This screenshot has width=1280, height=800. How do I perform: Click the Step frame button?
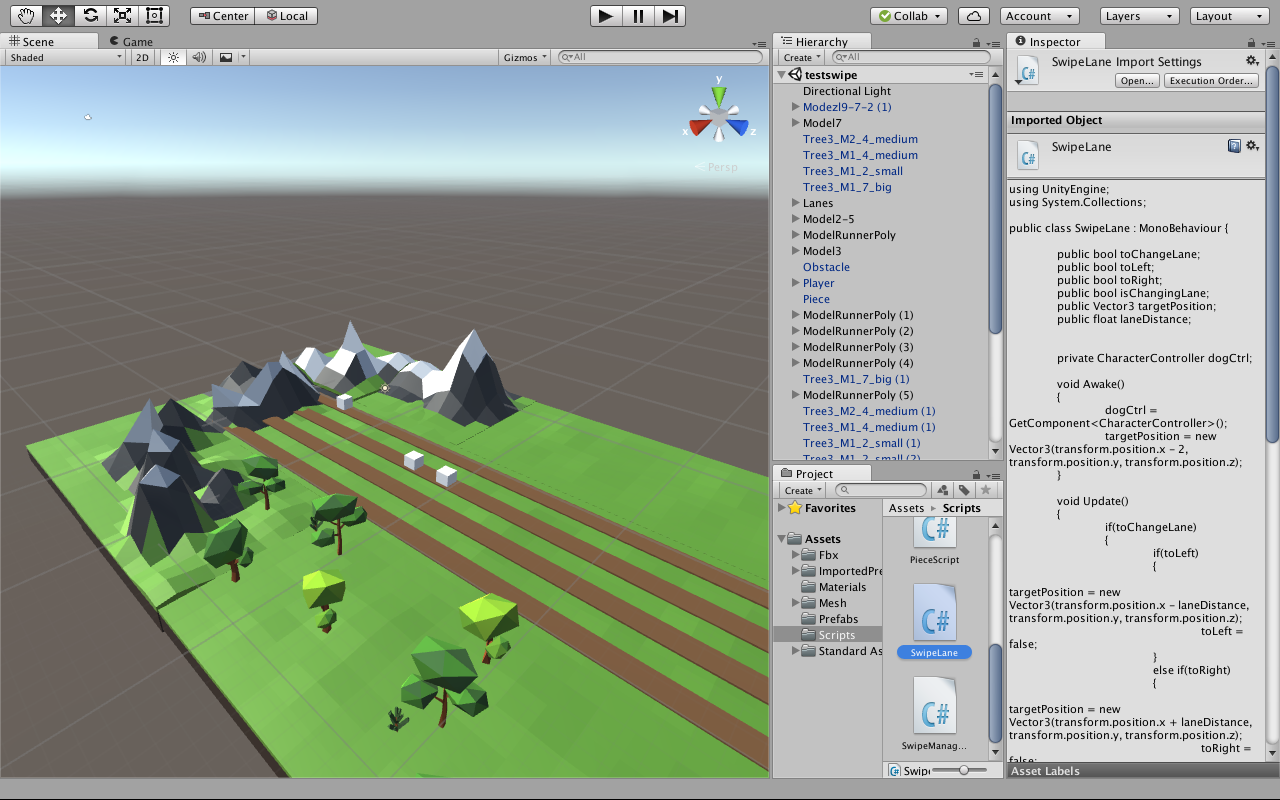click(670, 16)
